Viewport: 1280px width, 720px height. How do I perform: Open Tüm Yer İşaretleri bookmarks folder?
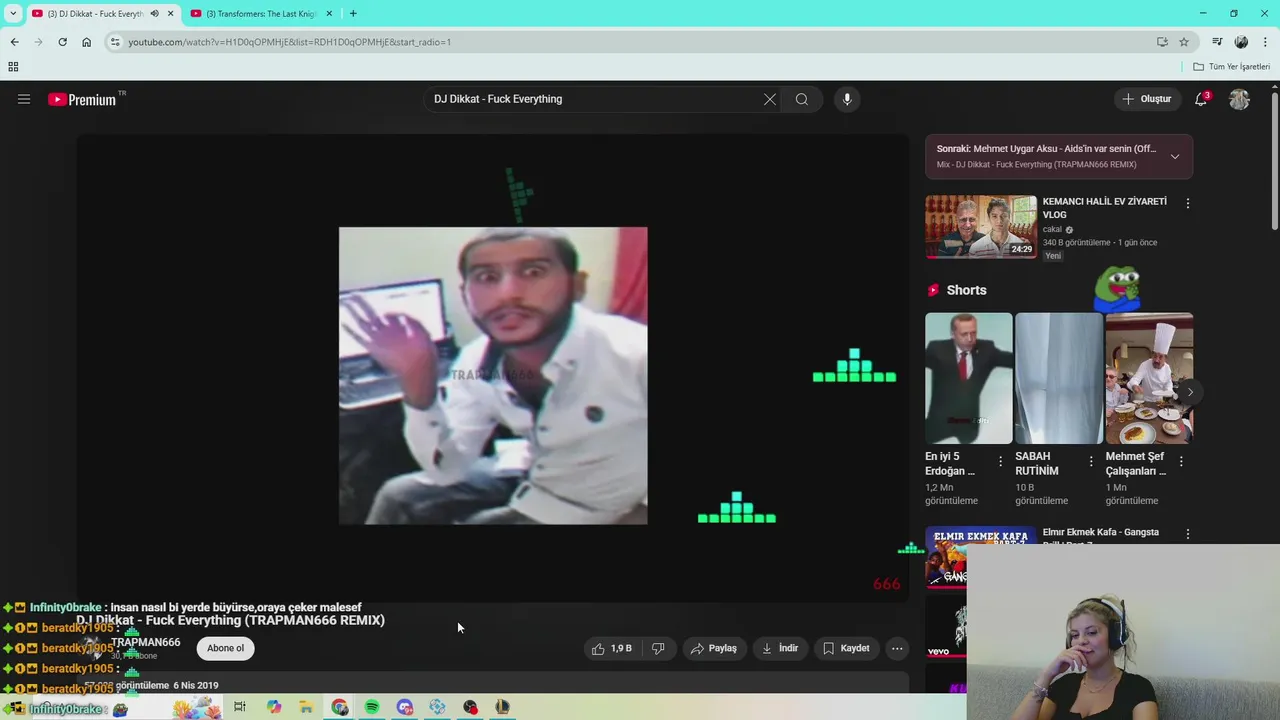click(1231, 67)
